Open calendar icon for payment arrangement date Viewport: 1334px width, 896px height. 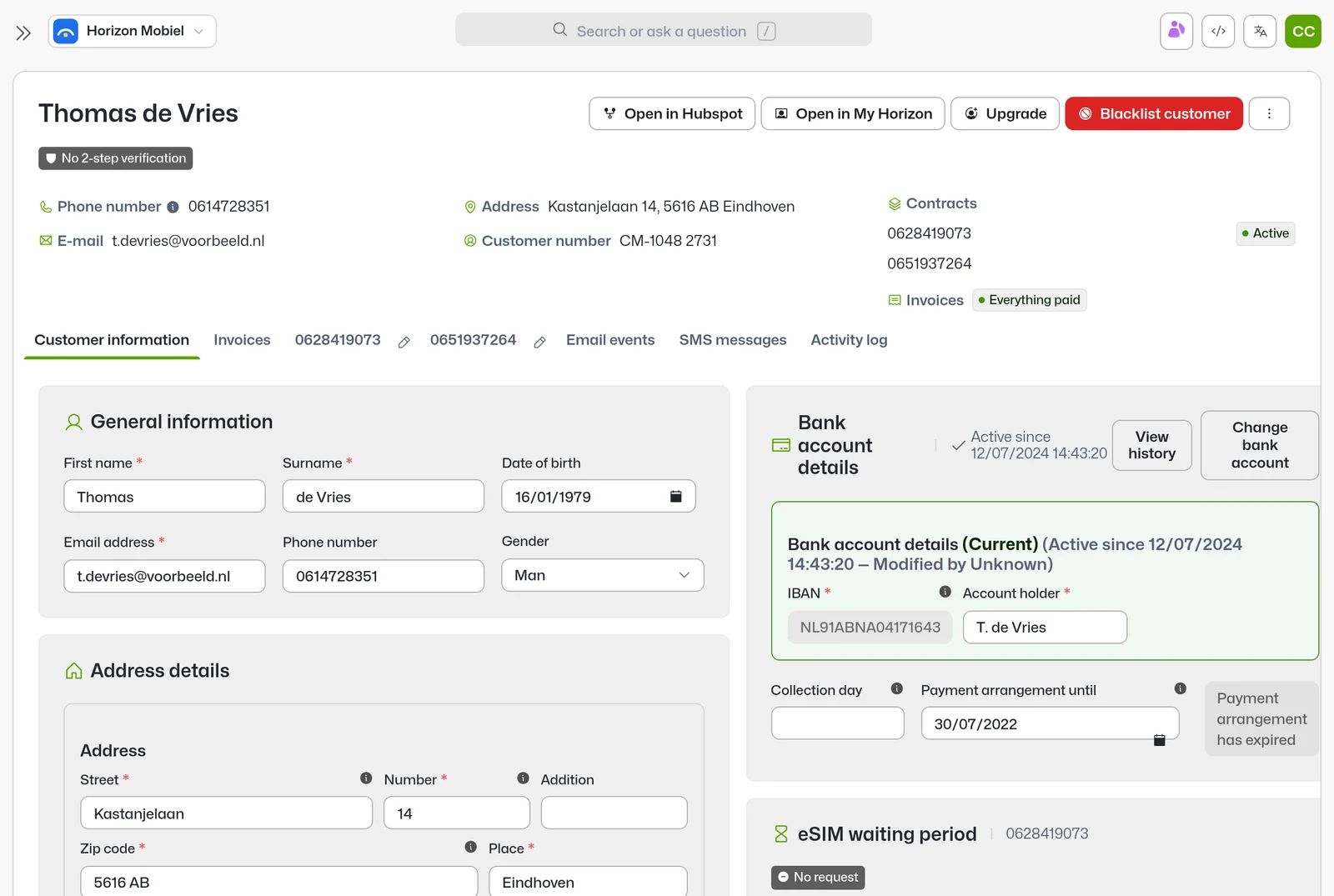(x=1159, y=740)
